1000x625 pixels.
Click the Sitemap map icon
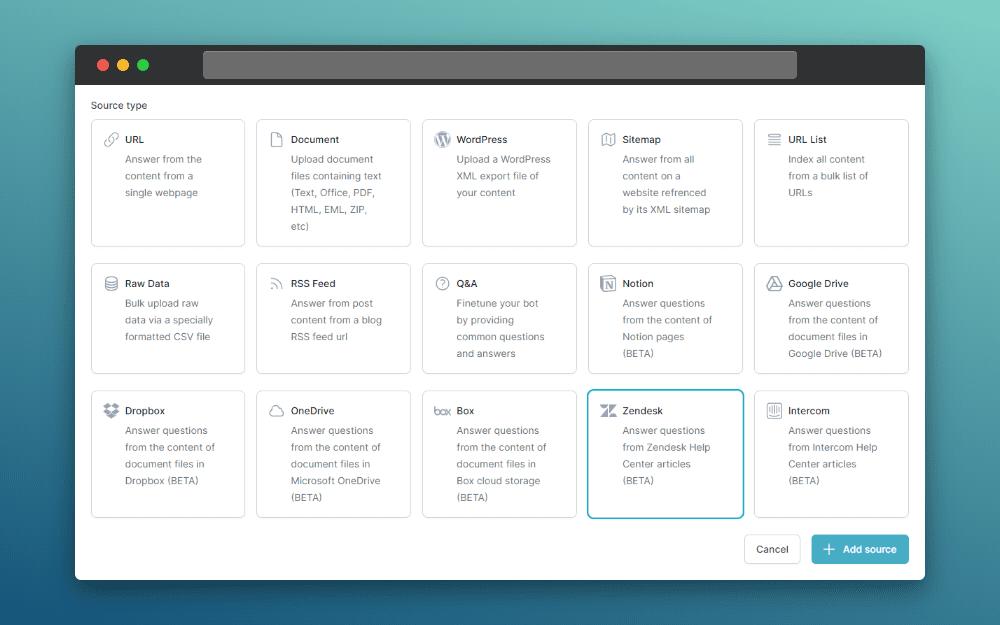click(608, 140)
